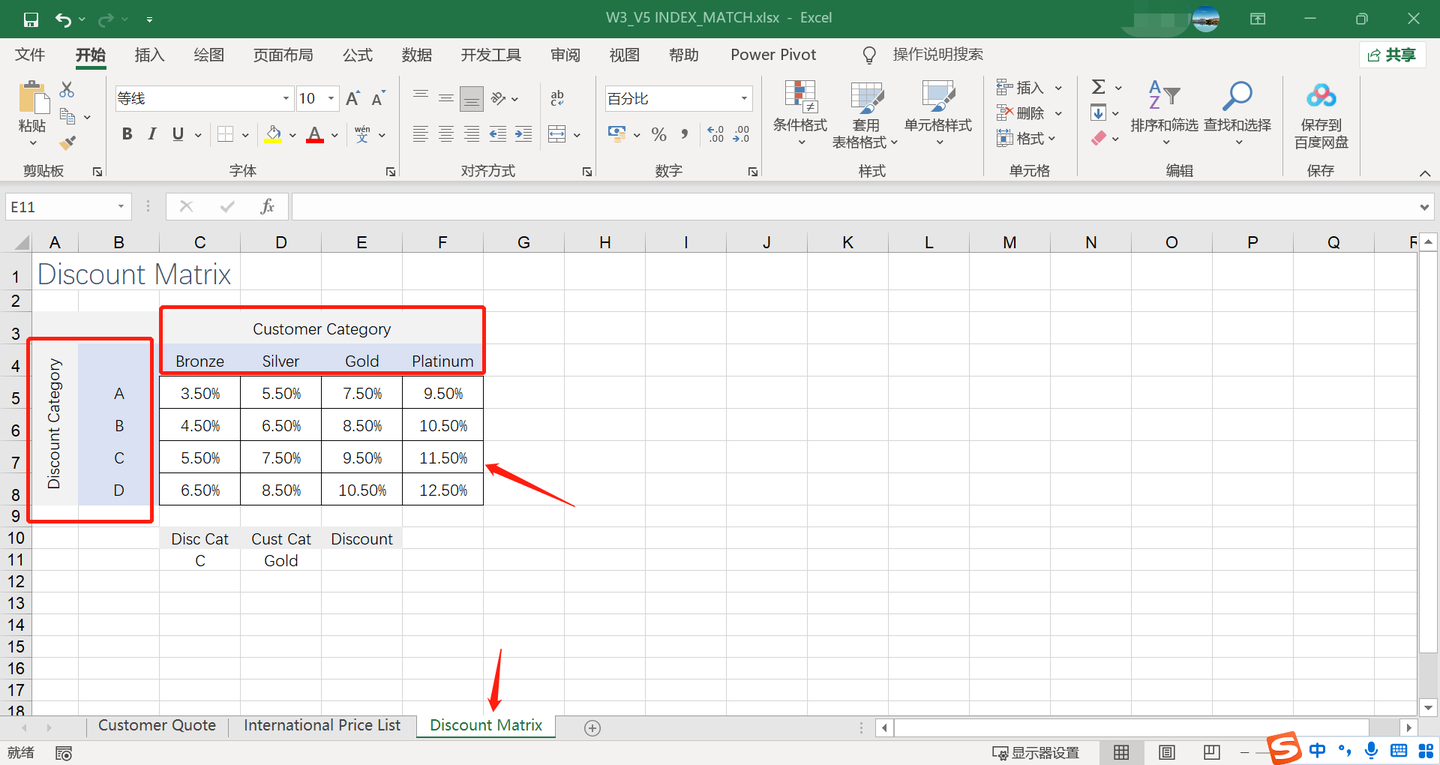Click the percent style icon
Viewport: 1440px width, 765px height.
[659, 134]
